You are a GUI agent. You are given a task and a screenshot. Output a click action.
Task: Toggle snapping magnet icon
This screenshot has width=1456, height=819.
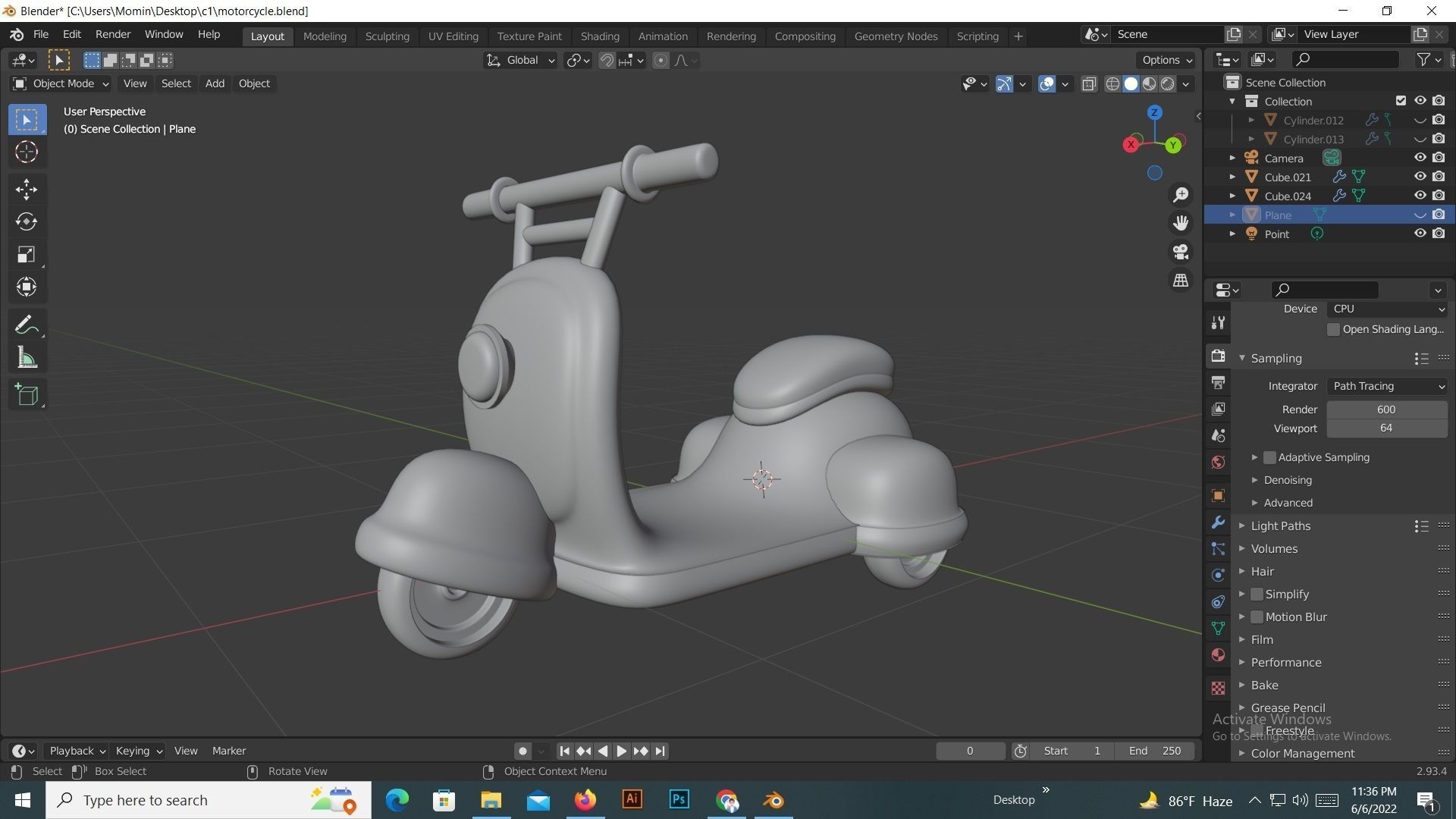click(x=607, y=61)
